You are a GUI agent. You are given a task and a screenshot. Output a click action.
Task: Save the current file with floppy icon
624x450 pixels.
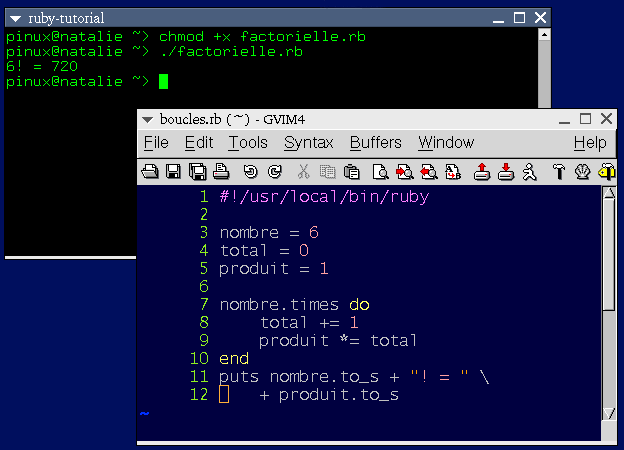(173, 171)
